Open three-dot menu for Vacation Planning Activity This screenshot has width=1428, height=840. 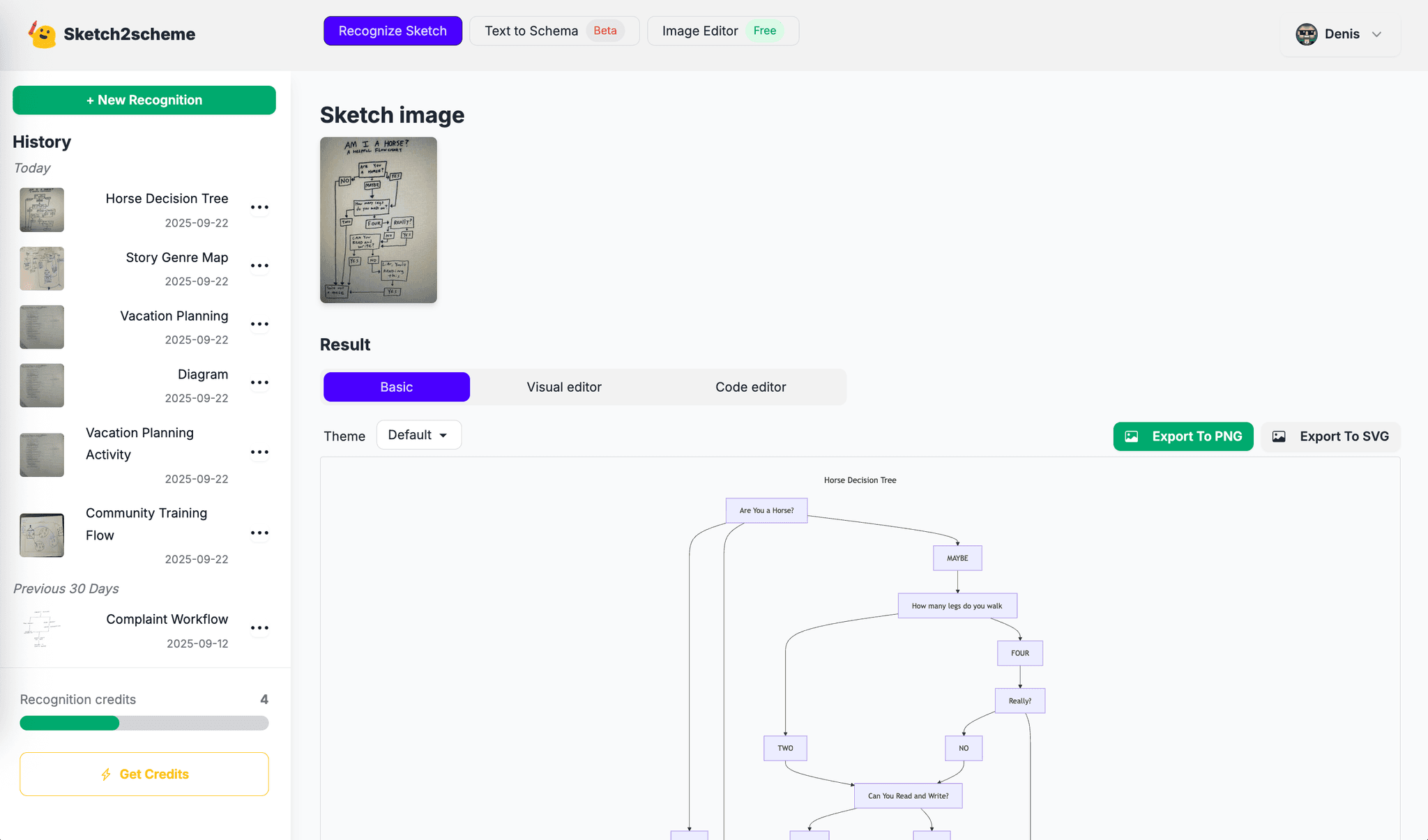[x=259, y=452]
